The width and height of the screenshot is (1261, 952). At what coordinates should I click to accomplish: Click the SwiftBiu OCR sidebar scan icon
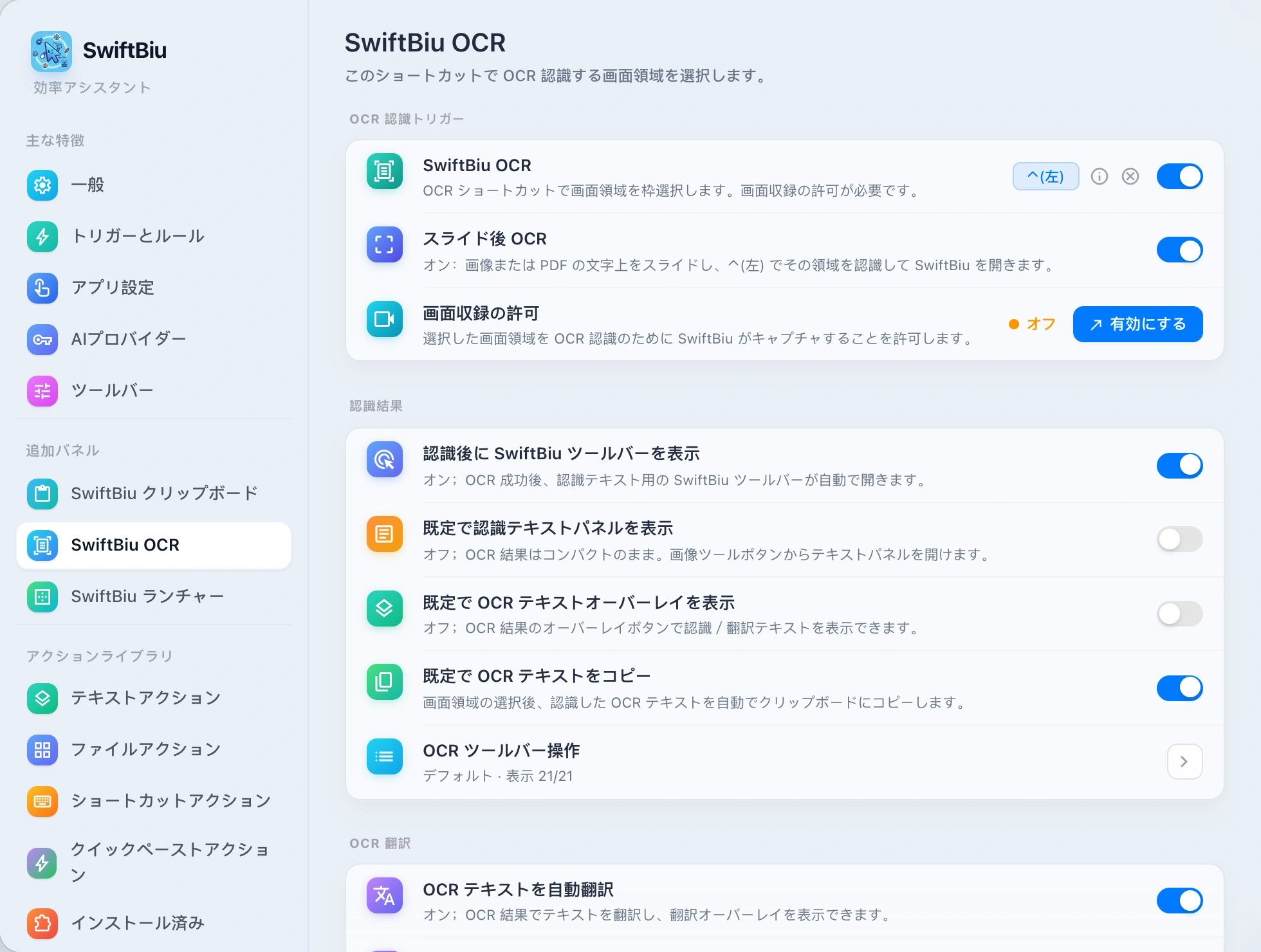(42, 545)
